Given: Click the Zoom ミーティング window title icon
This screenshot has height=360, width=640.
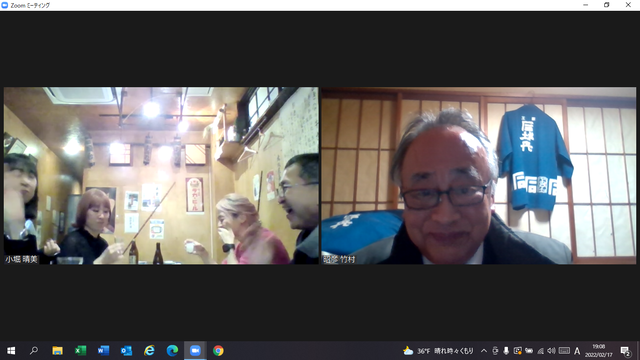Looking at the screenshot, I should coord(4,5).
